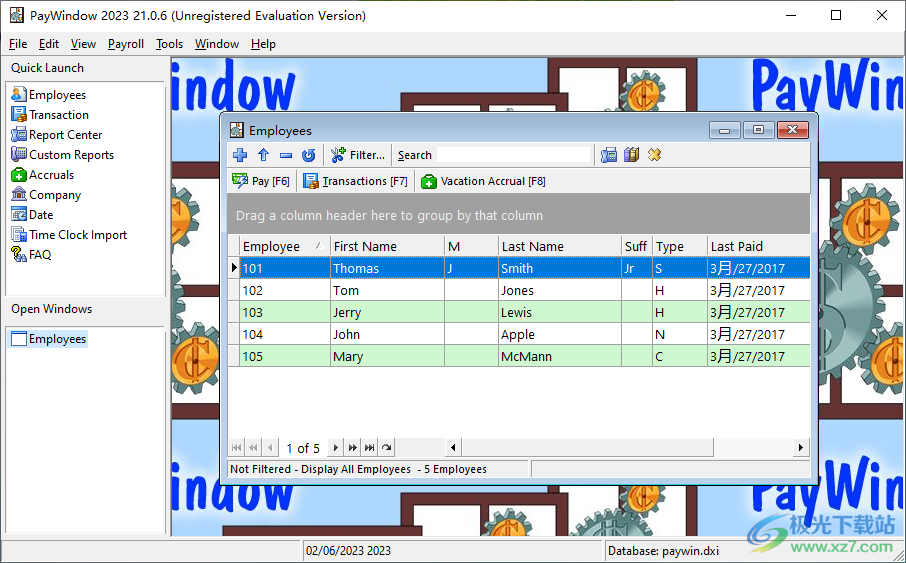
Task: Select the Jerry cell in row 103
Action: point(387,312)
